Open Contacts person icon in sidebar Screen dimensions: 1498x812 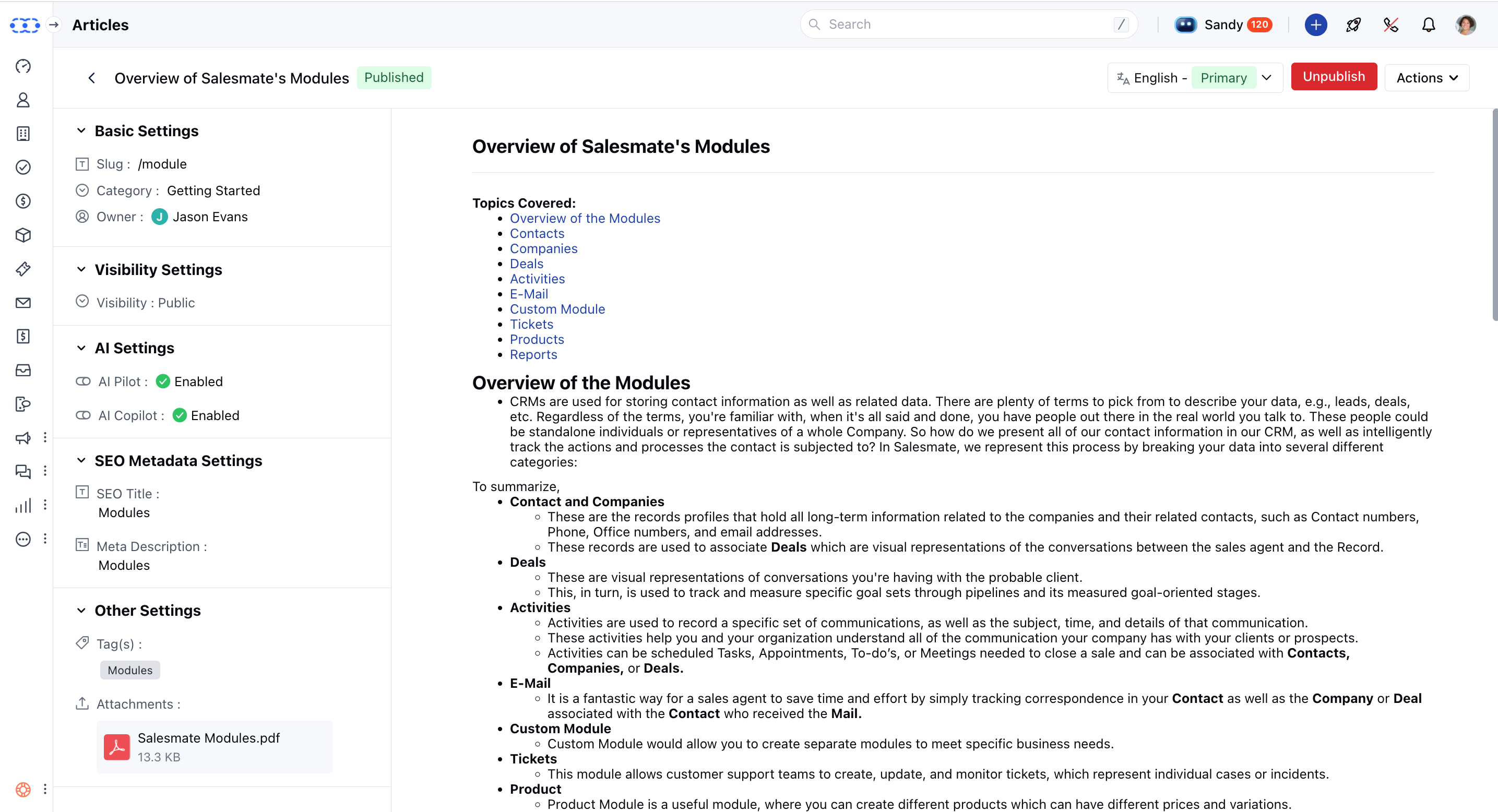pyautogui.click(x=23, y=100)
